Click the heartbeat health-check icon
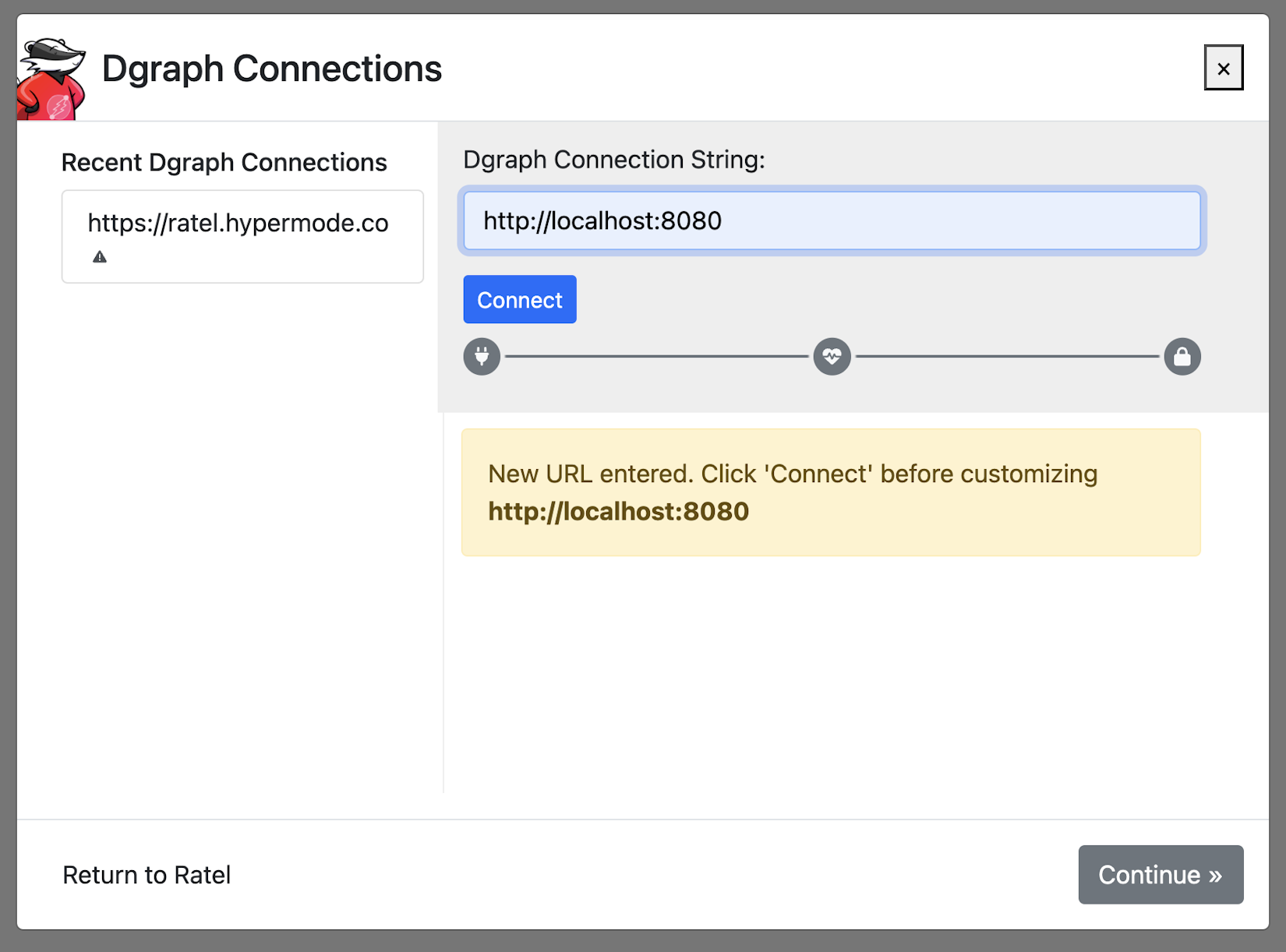Image resolution: width=1286 pixels, height=952 pixels. (x=831, y=356)
